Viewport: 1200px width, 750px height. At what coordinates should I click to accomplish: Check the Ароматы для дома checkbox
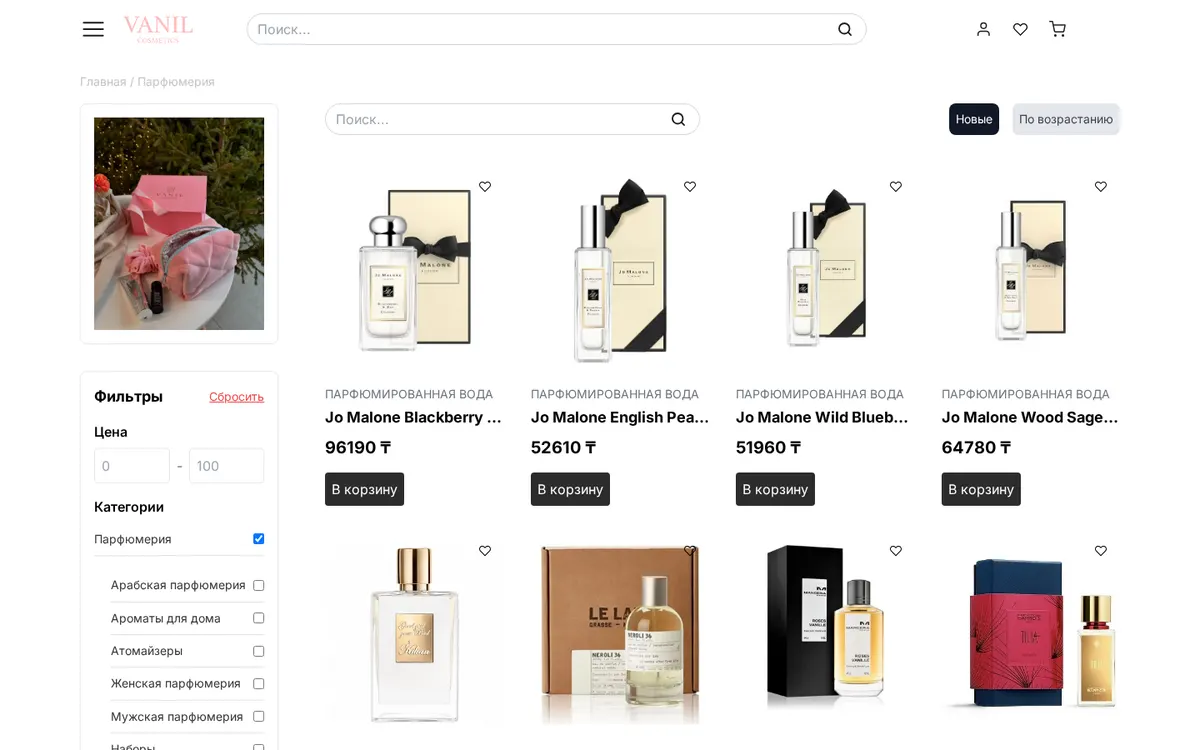[x=258, y=618]
